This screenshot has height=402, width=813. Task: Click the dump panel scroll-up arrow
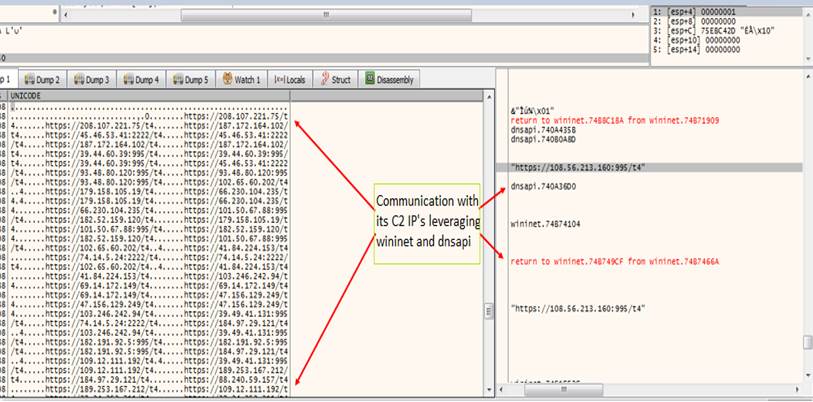(x=488, y=95)
